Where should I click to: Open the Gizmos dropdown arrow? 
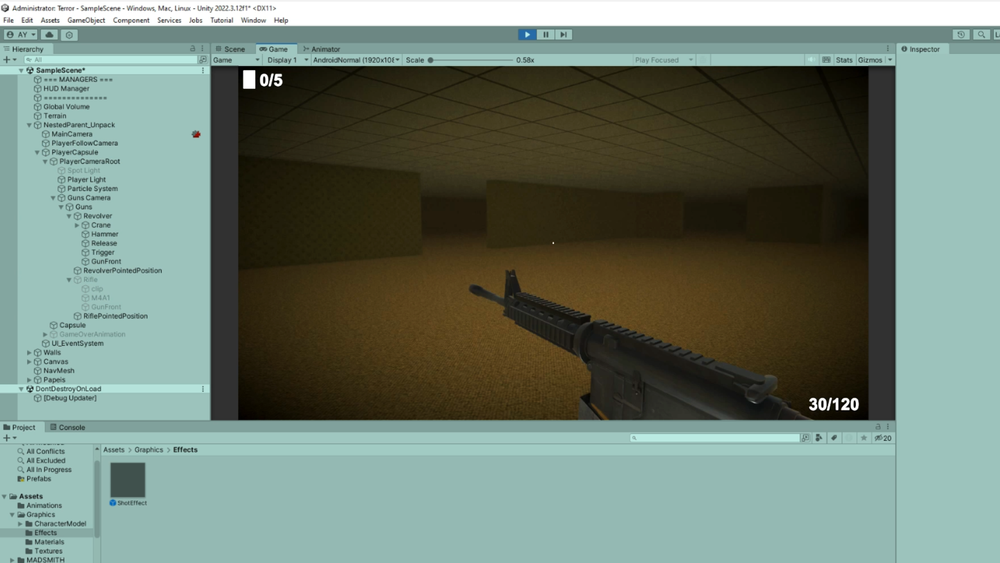pyautogui.click(x=890, y=60)
